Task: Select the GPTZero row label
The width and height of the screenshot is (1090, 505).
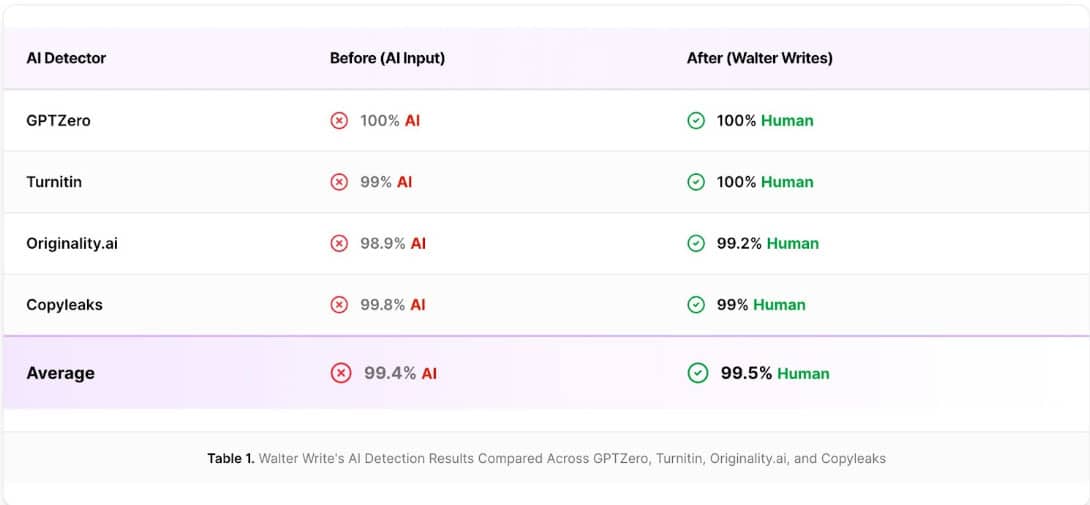Action: (58, 120)
